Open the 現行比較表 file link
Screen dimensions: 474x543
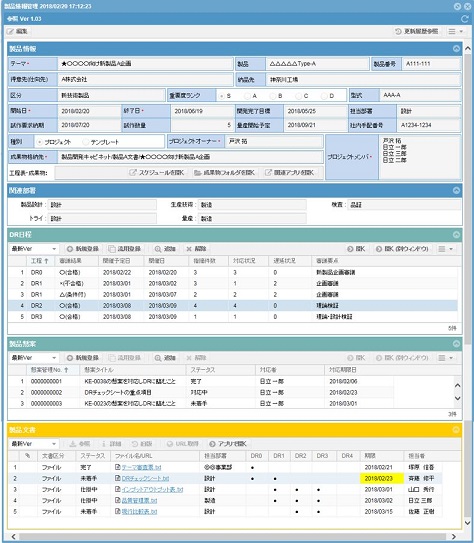coord(140,512)
